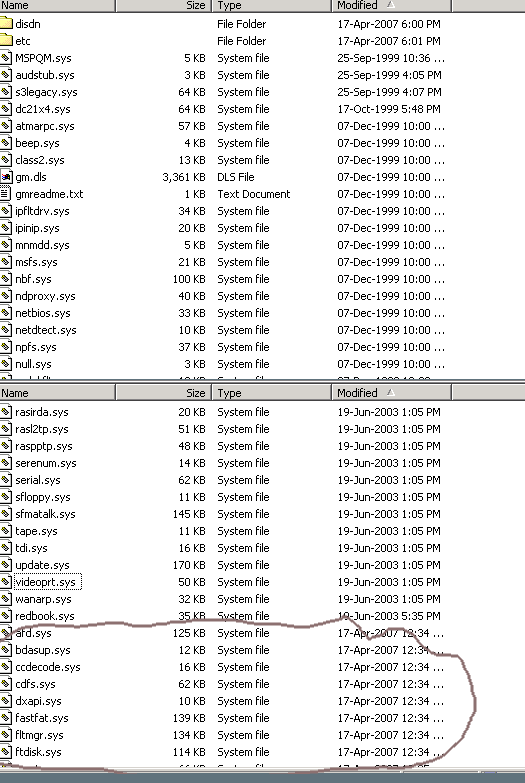Toggle Modified sort arrow in bottom pane
Viewport: 525px width, 783px height.
pyautogui.click(x=391, y=392)
